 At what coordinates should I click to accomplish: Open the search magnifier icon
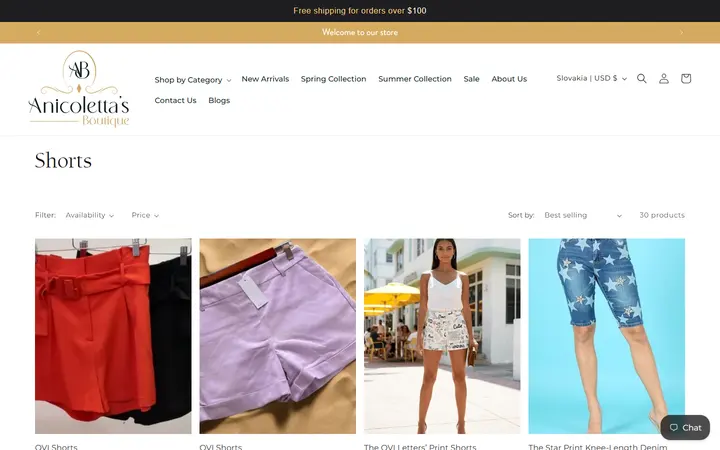(641, 79)
